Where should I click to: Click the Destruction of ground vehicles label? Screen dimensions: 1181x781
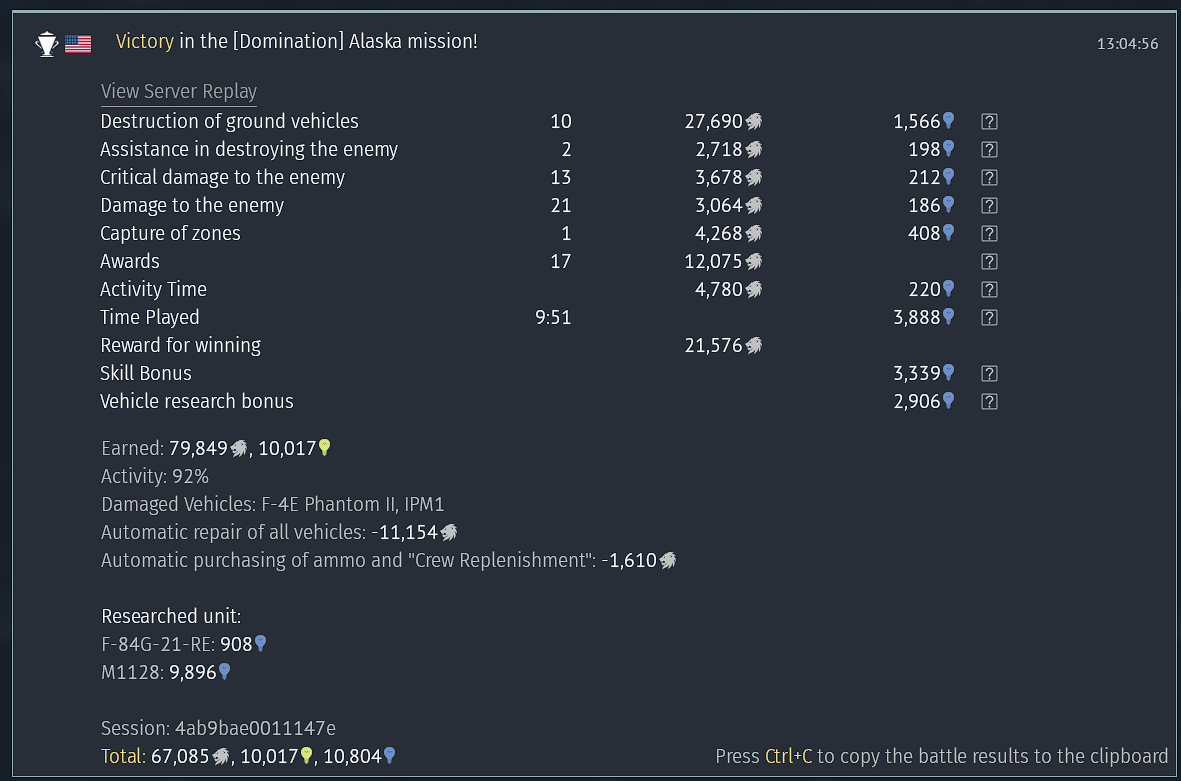point(229,121)
